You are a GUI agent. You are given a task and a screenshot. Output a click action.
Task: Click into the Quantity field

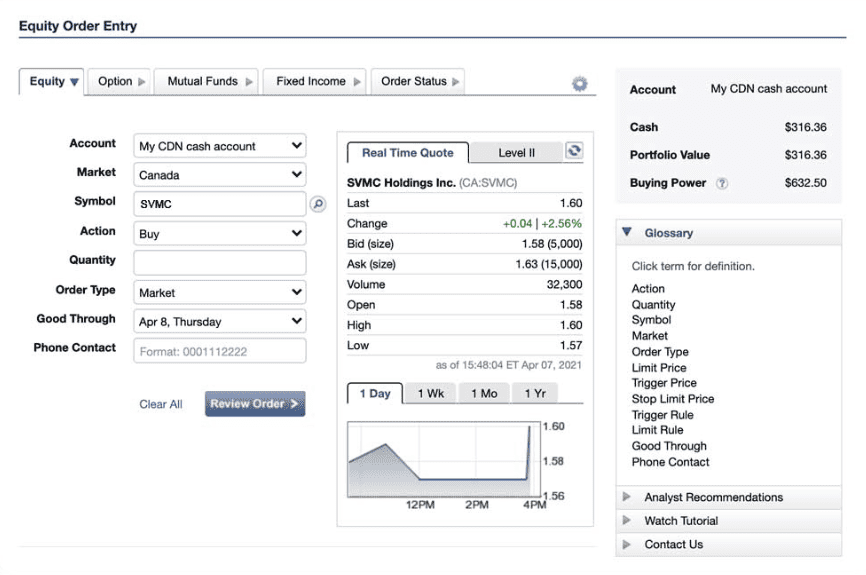tap(219, 263)
